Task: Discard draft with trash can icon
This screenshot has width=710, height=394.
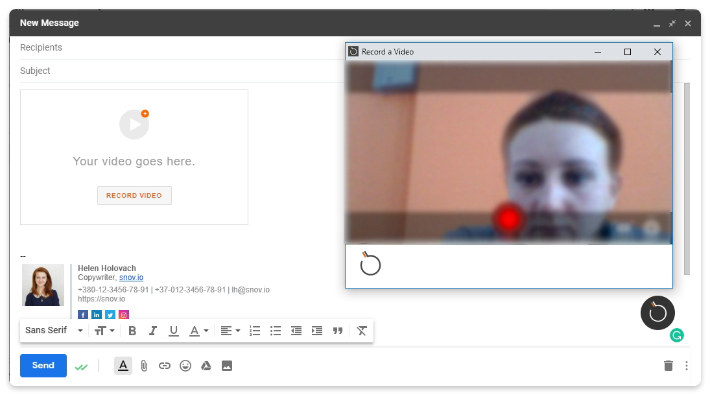Action: pos(668,365)
